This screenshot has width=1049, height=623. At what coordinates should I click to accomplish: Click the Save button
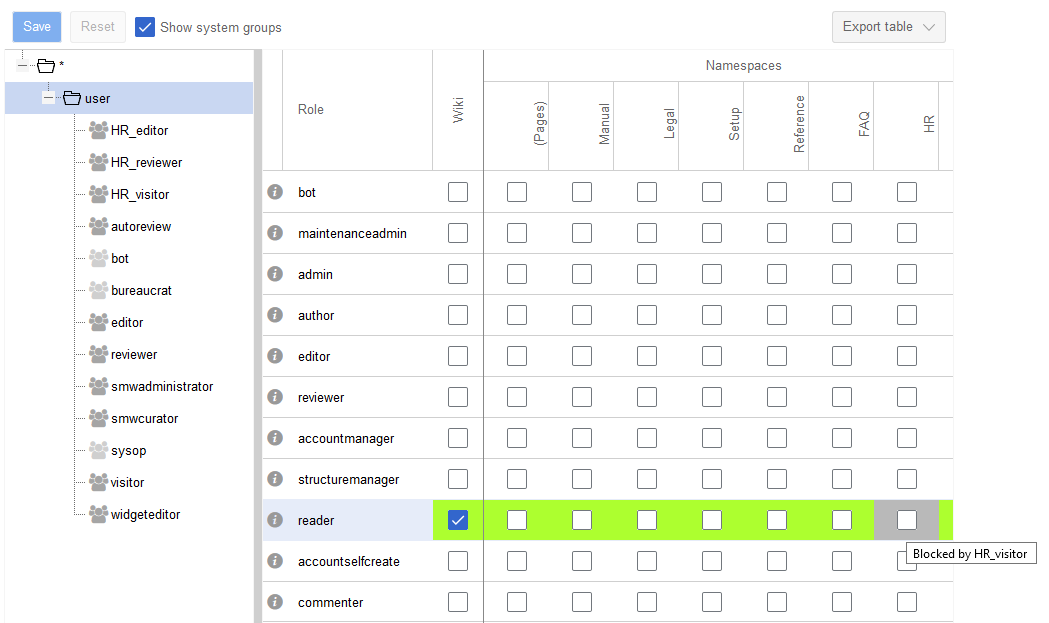point(37,27)
